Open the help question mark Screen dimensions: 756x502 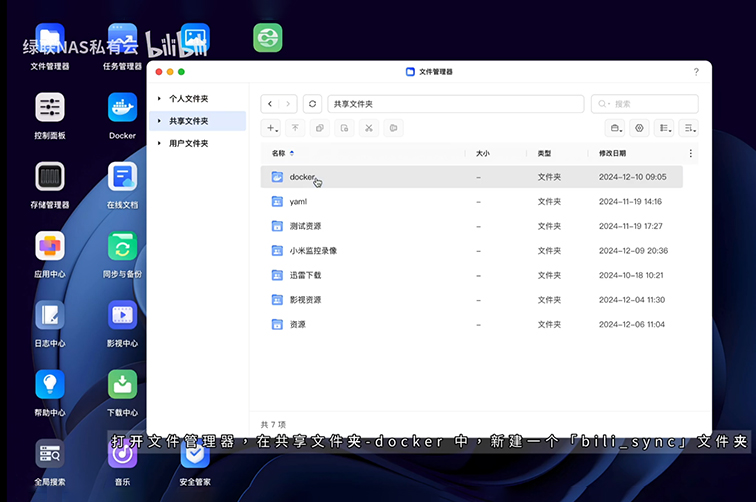pos(696,72)
